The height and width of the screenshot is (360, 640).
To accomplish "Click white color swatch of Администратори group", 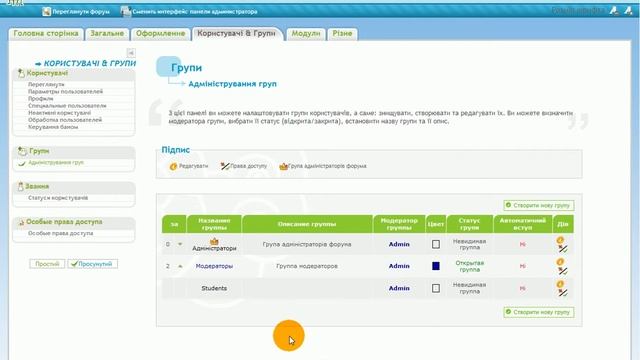I will [x=436, y=244].
